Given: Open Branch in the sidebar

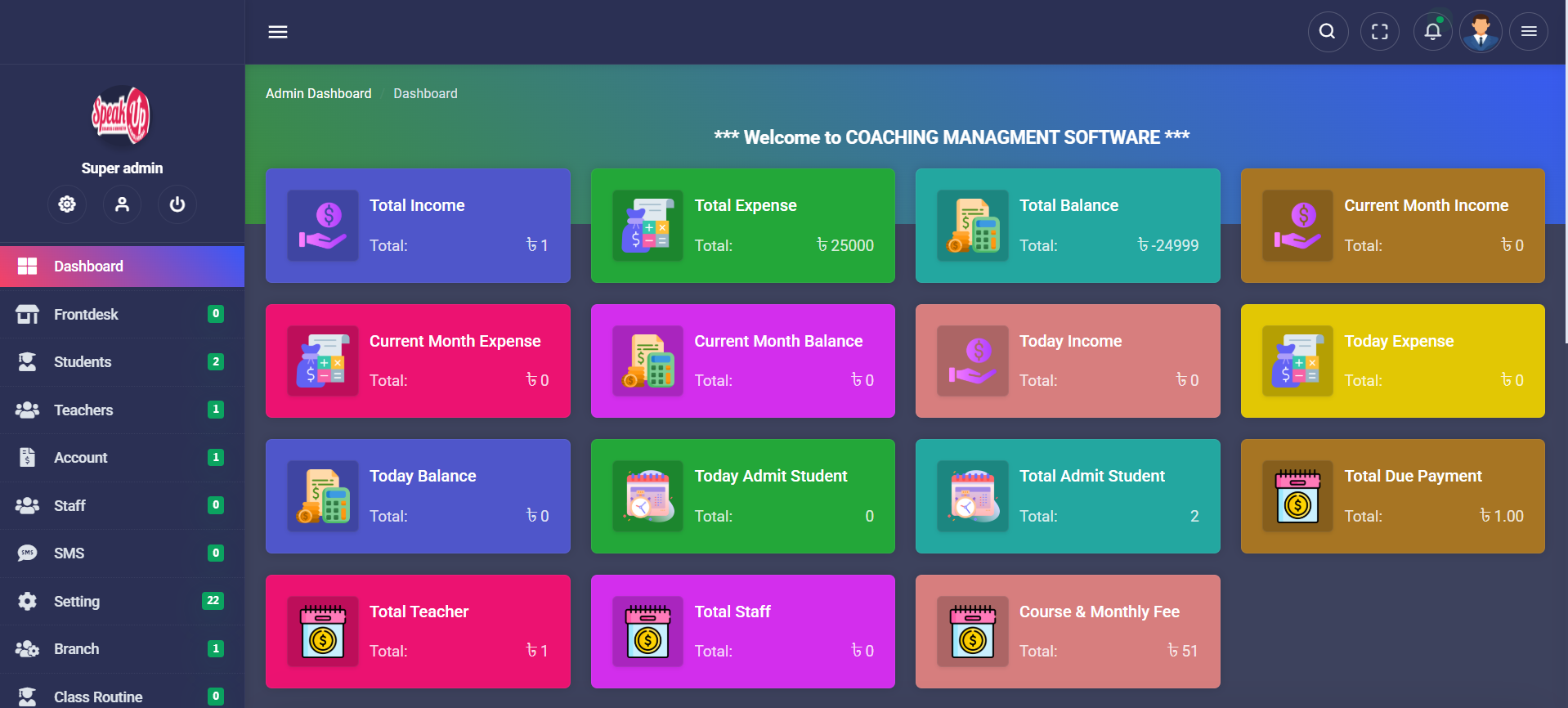Looking at the screenshot, I should (123, 649).
